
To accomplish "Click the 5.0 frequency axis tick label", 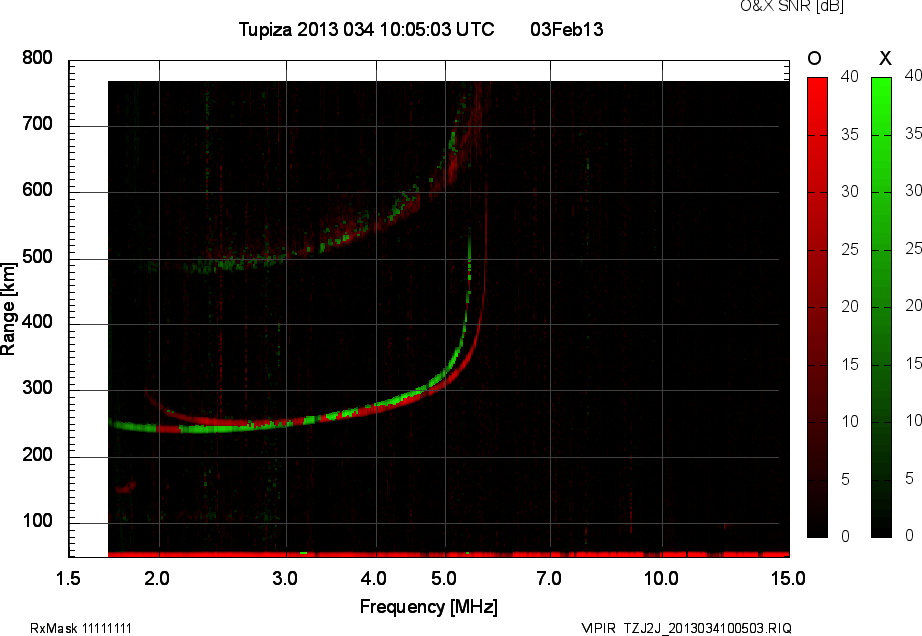I will 446,578.
